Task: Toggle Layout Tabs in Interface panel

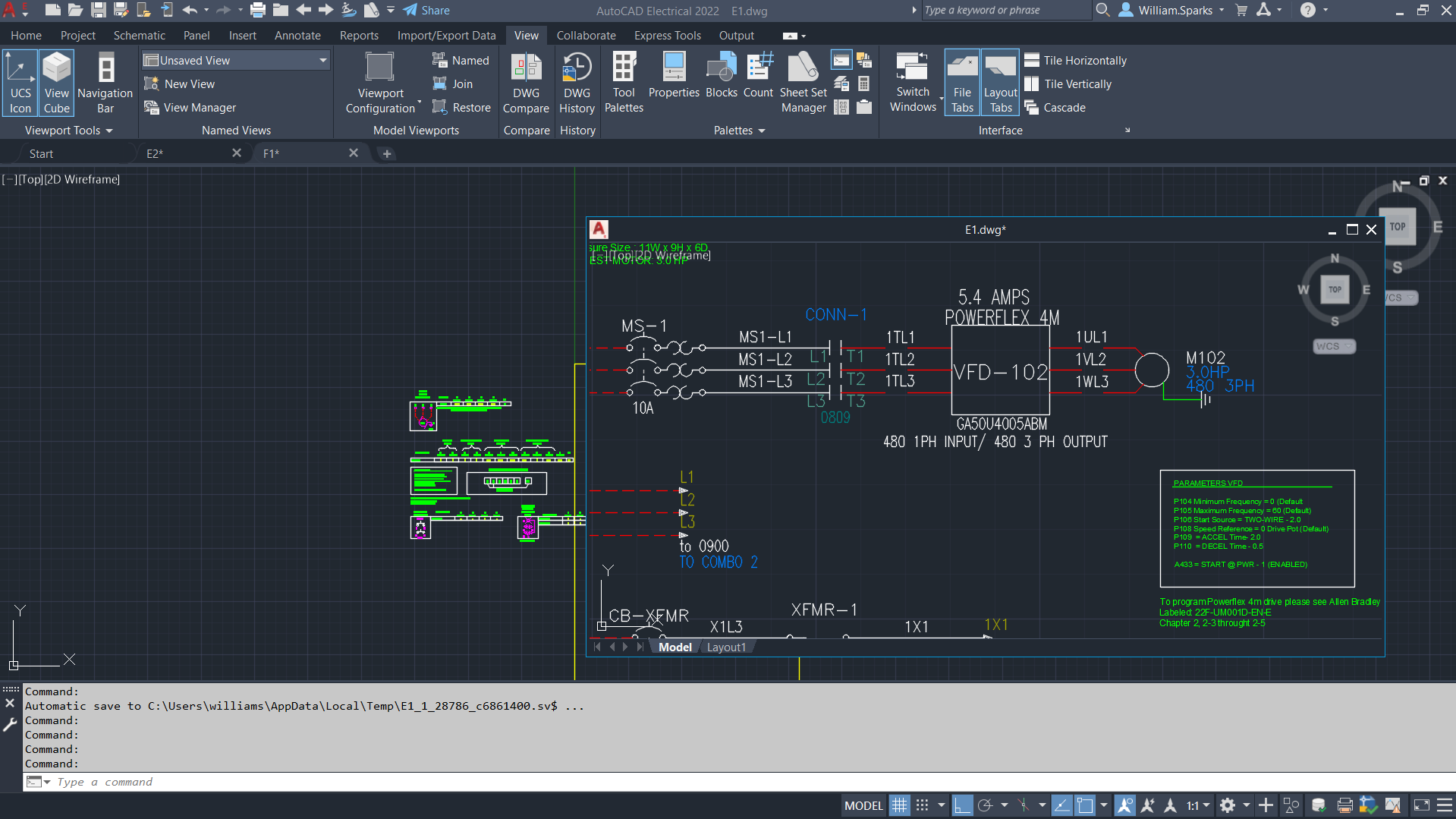Action: point(1001,83)
